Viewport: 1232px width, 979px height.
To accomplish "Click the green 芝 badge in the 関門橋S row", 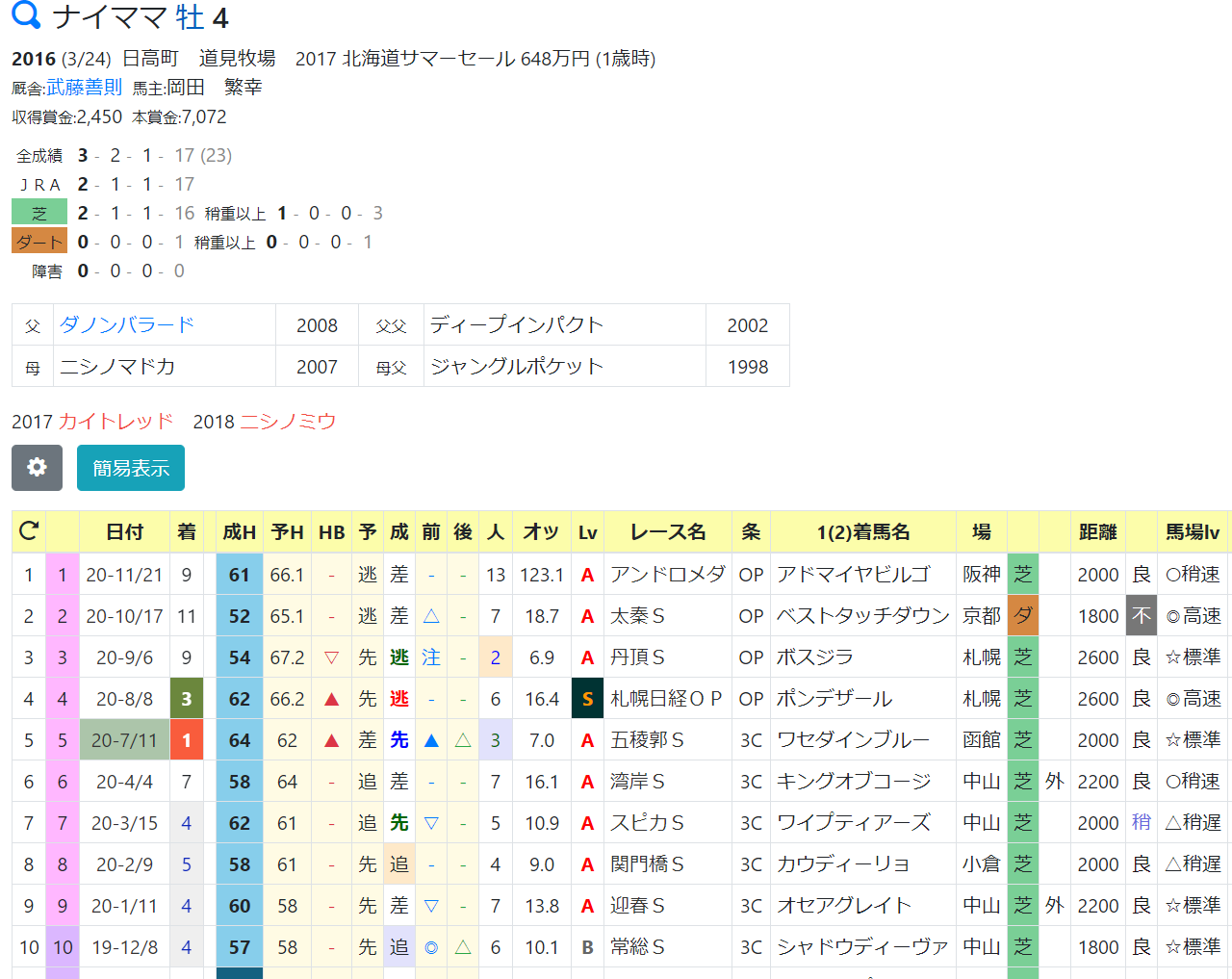I will (1023, 864).
